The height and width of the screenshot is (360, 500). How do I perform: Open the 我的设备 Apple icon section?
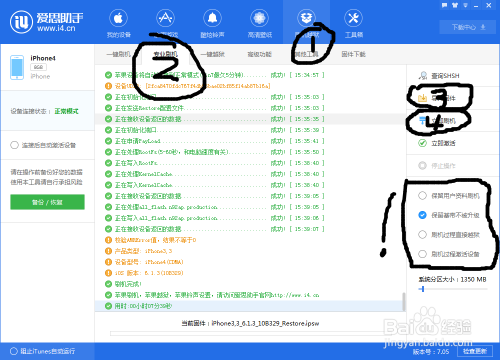click(118, 18)
